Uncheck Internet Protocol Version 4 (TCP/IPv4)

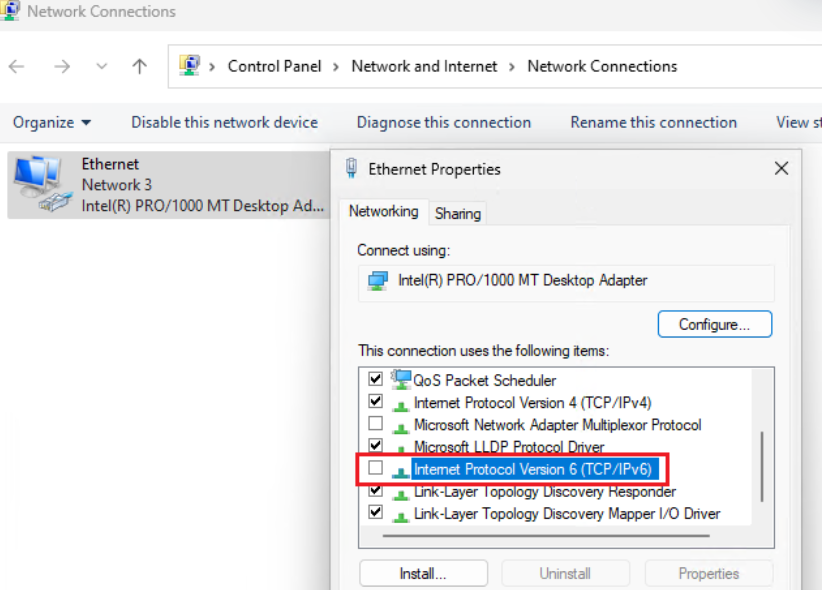376,402
